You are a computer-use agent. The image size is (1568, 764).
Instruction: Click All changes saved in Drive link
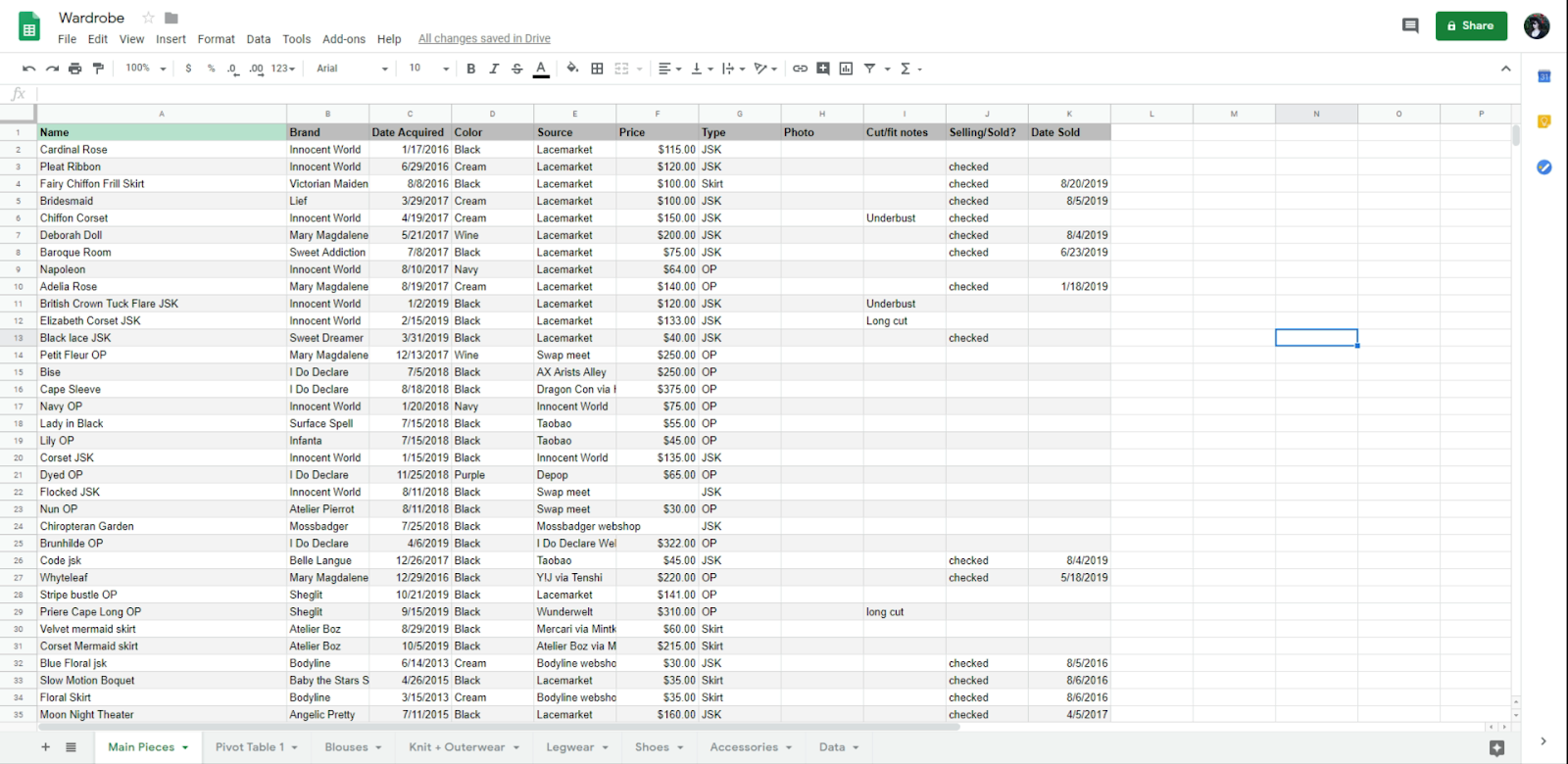pyautogui.click(x=484, y=39)
